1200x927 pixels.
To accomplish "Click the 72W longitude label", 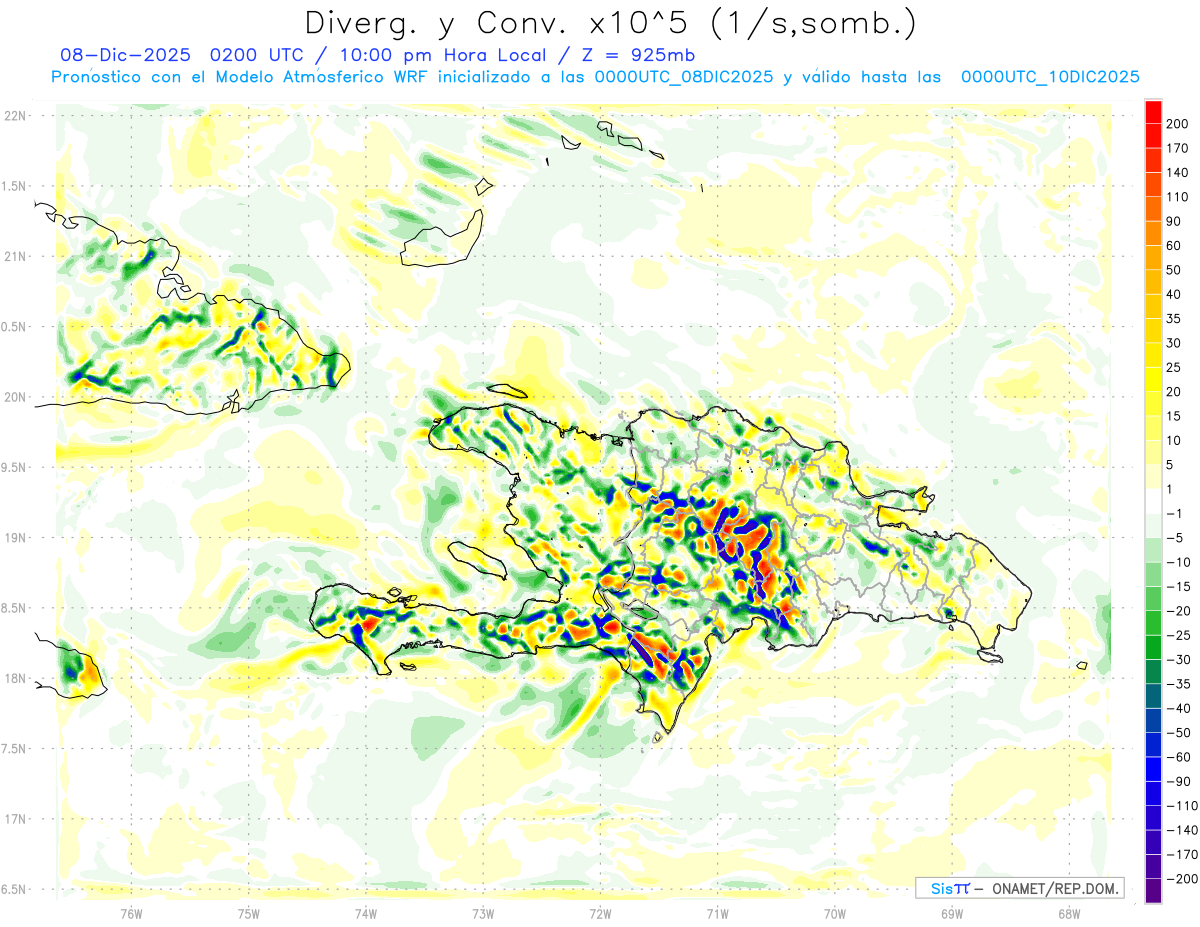I will [x=600, y=913].
